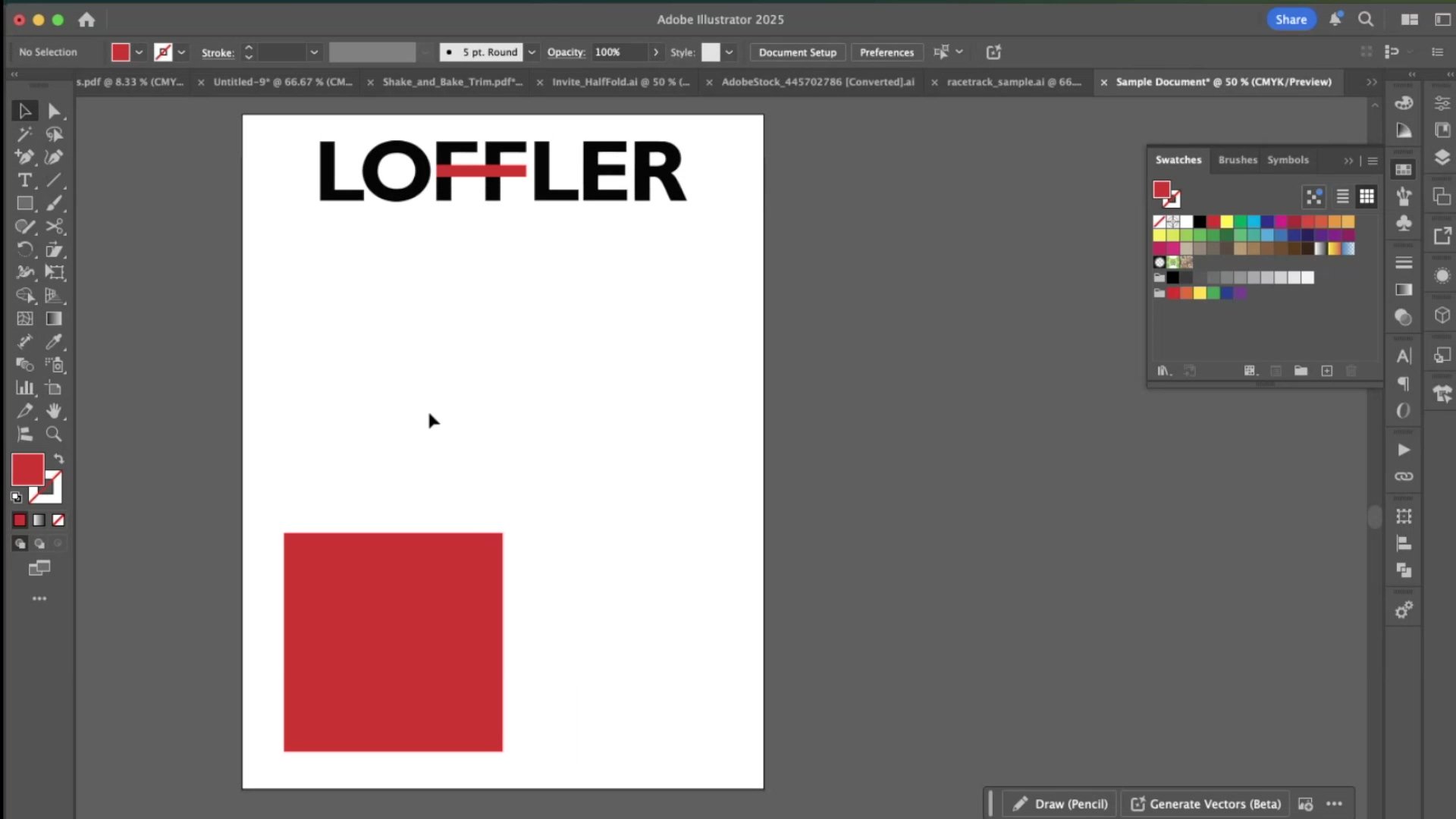Choose the Magic Wand tool
This screenshot has width=1456, height=819.
pos(24,134)
